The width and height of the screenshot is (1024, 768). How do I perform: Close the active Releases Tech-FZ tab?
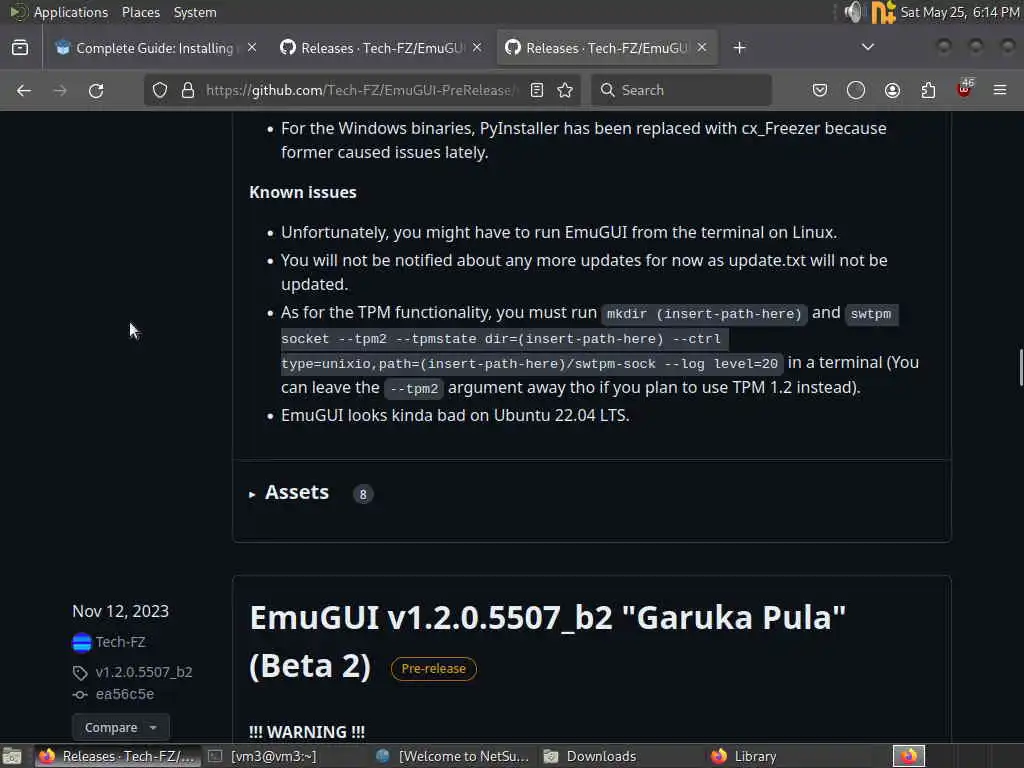coord(702,48)
